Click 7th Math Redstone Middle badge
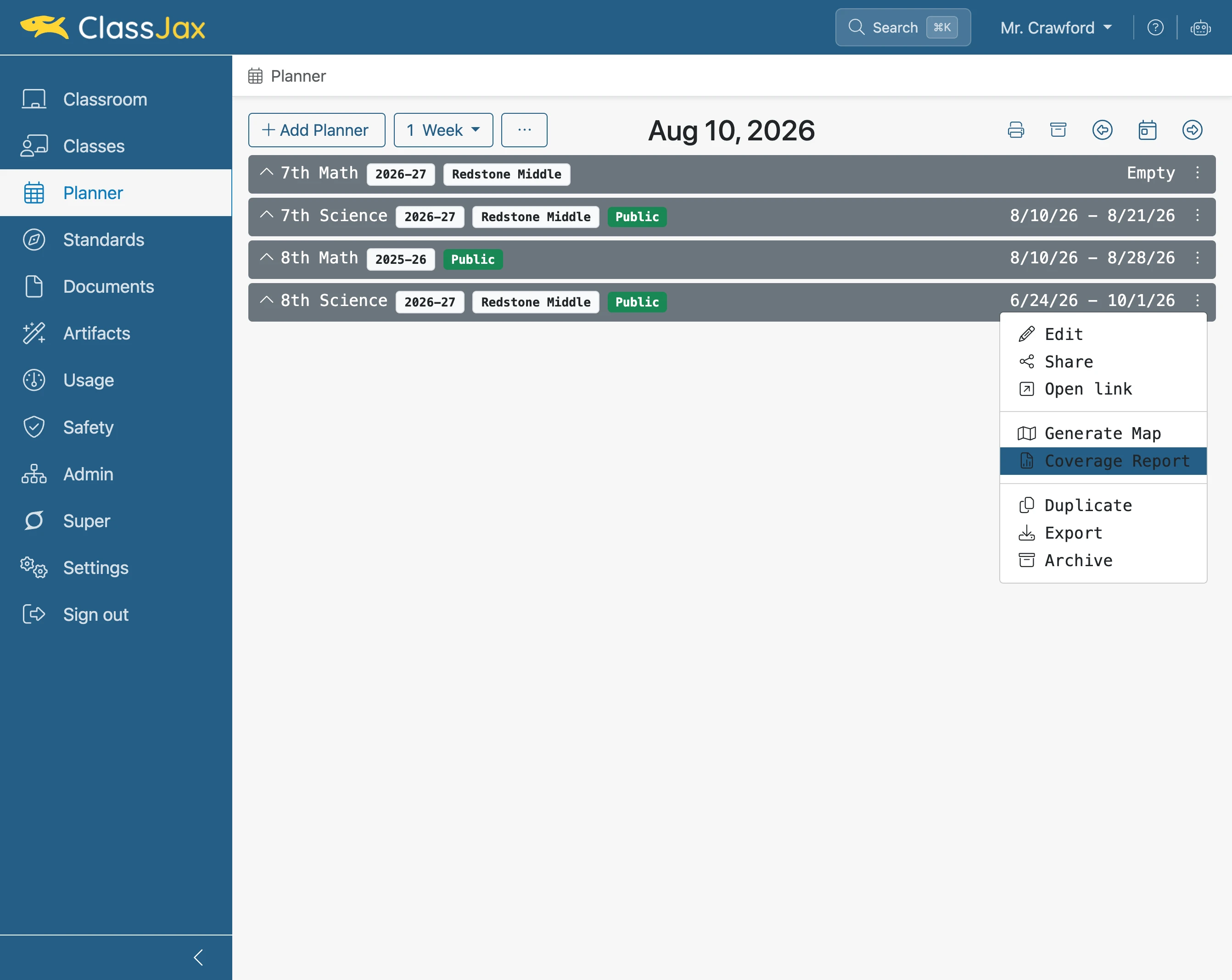This screenshot has height=980, width=1232. pos(506,174)
